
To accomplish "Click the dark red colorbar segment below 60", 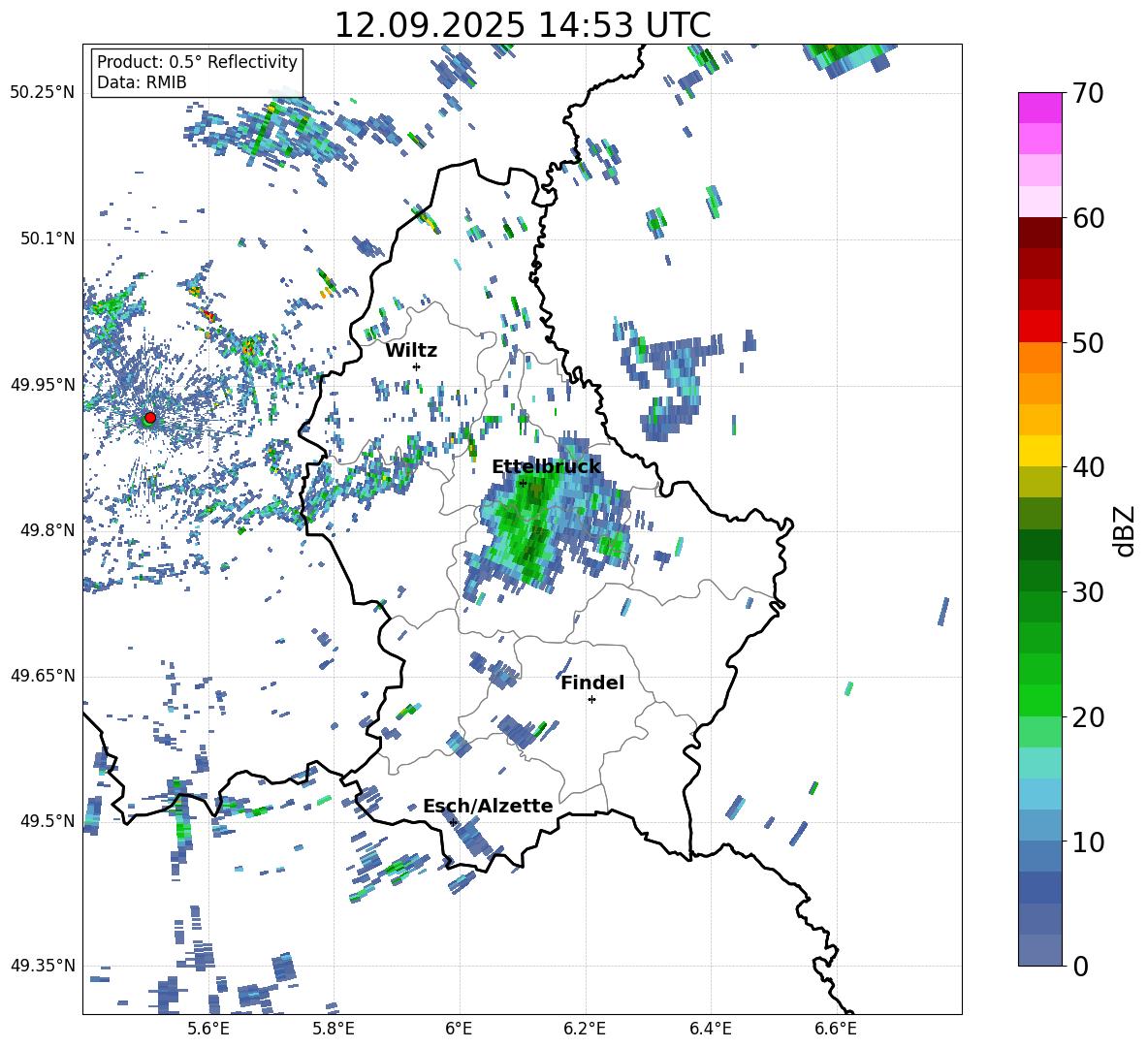I will [1040, 232].
